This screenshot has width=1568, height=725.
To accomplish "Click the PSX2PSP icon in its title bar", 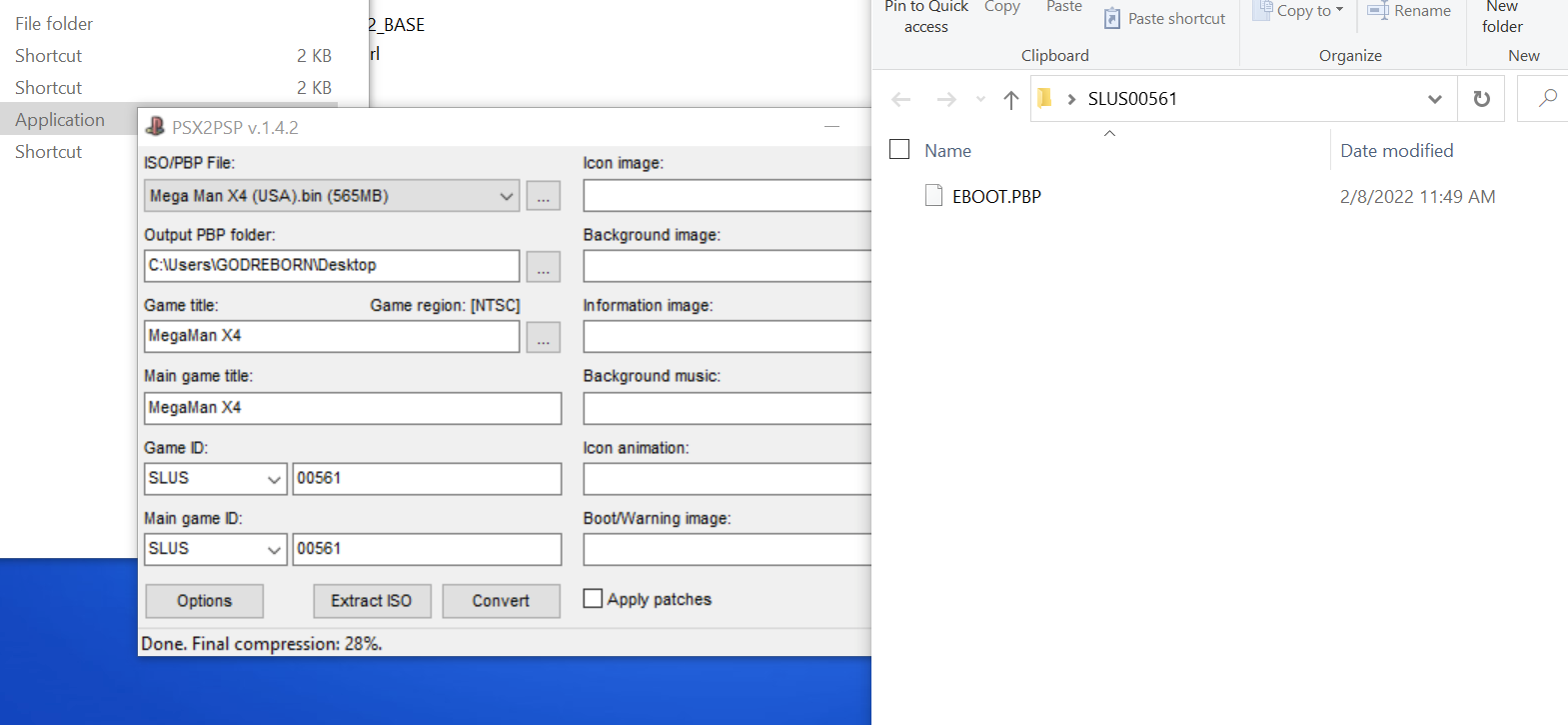I will 155,127.
